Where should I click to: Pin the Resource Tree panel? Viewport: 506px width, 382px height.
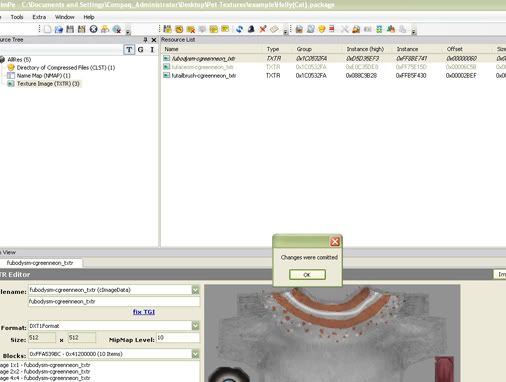[145, 40]
